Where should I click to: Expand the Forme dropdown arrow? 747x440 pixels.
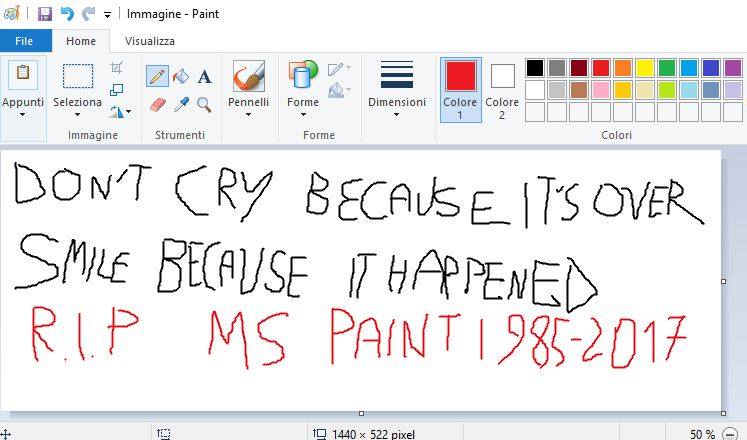point(303,115)
